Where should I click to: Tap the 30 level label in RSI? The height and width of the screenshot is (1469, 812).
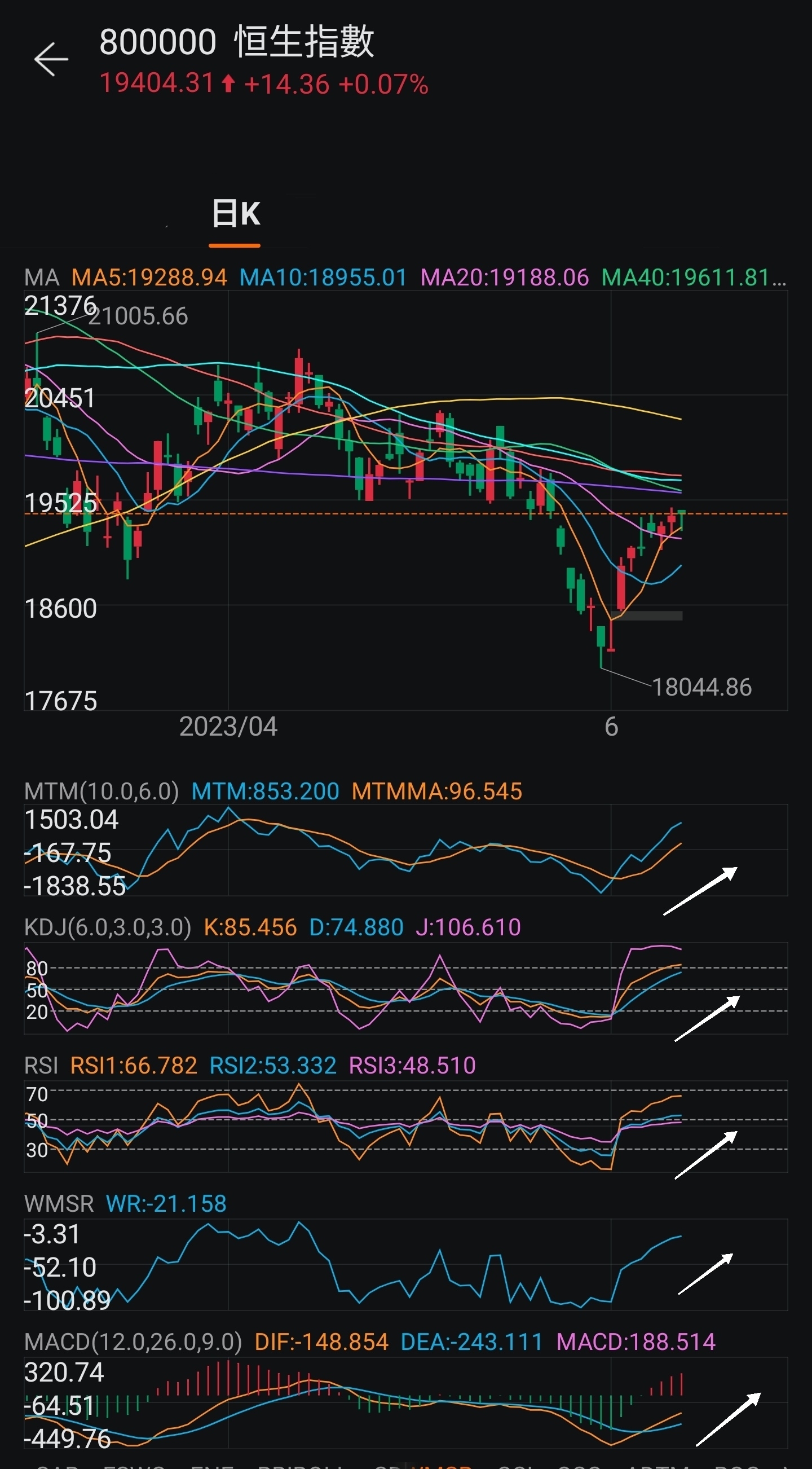37,1150
